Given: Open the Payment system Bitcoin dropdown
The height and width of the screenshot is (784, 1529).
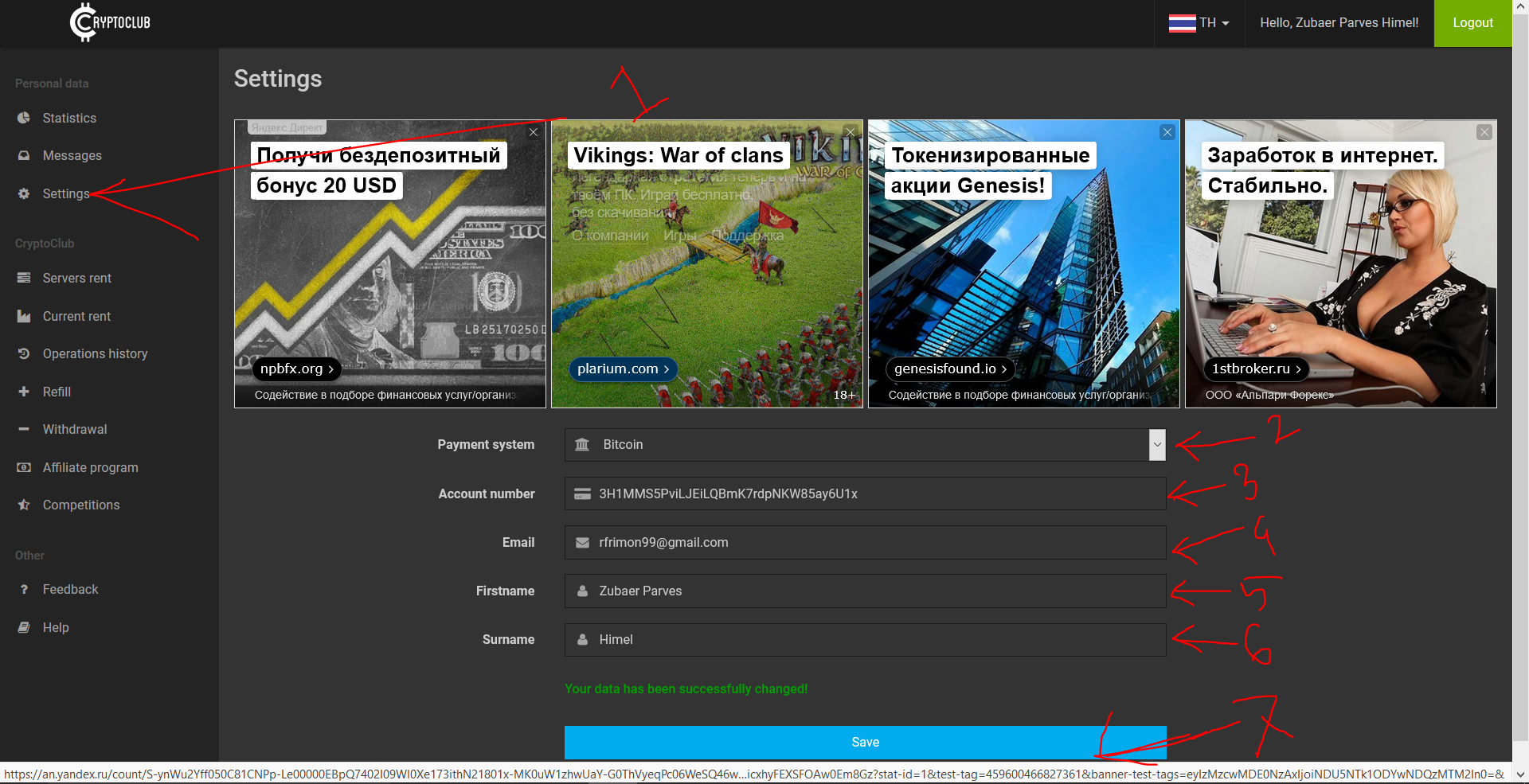Looking at the screenshot, I should [x=865, y=445].
